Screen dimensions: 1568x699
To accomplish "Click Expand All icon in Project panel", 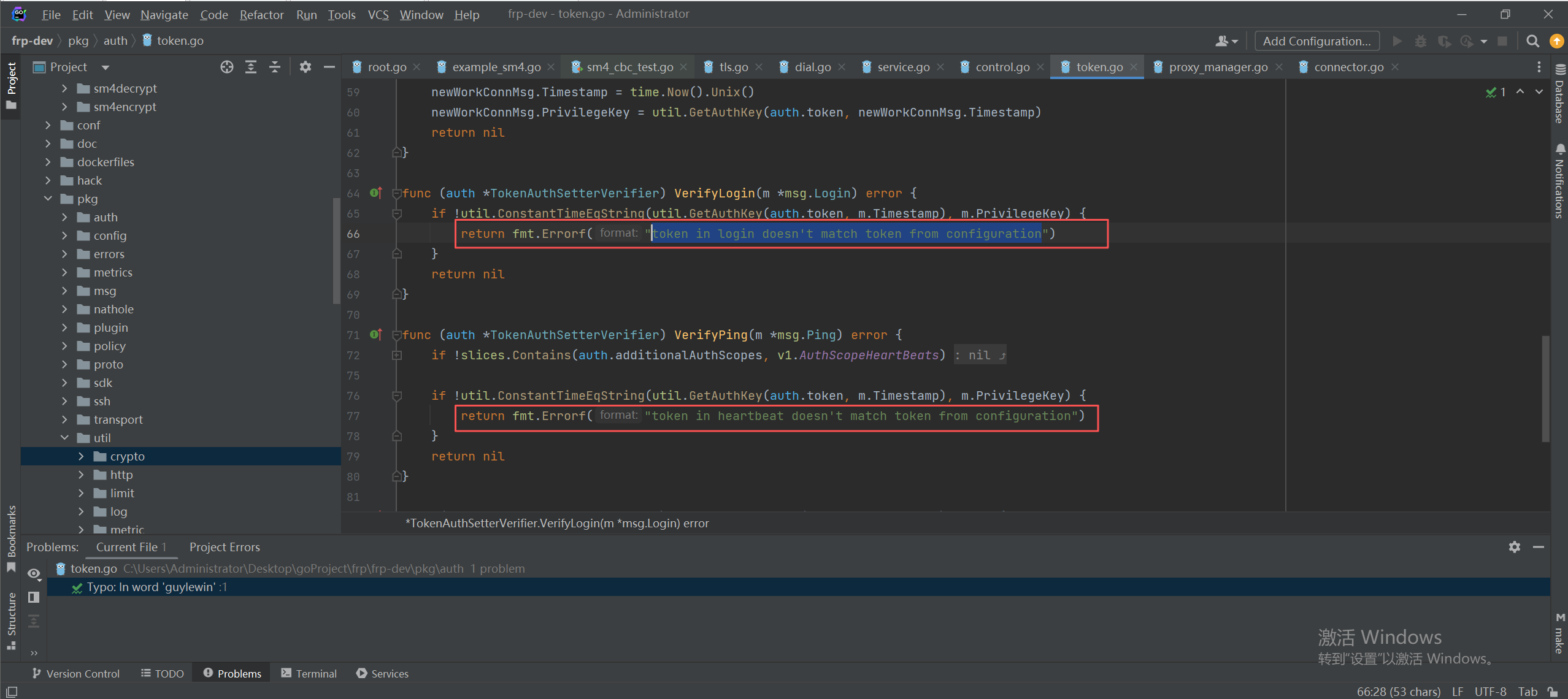I will 251,67.
